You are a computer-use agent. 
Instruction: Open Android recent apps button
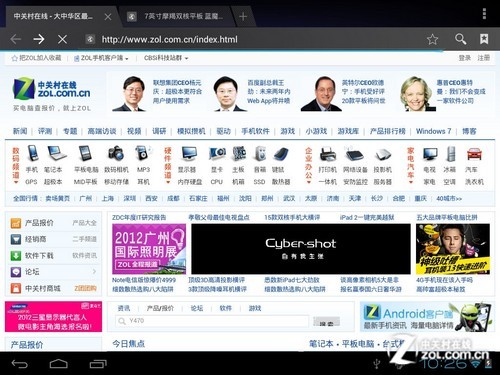point(98,364)
